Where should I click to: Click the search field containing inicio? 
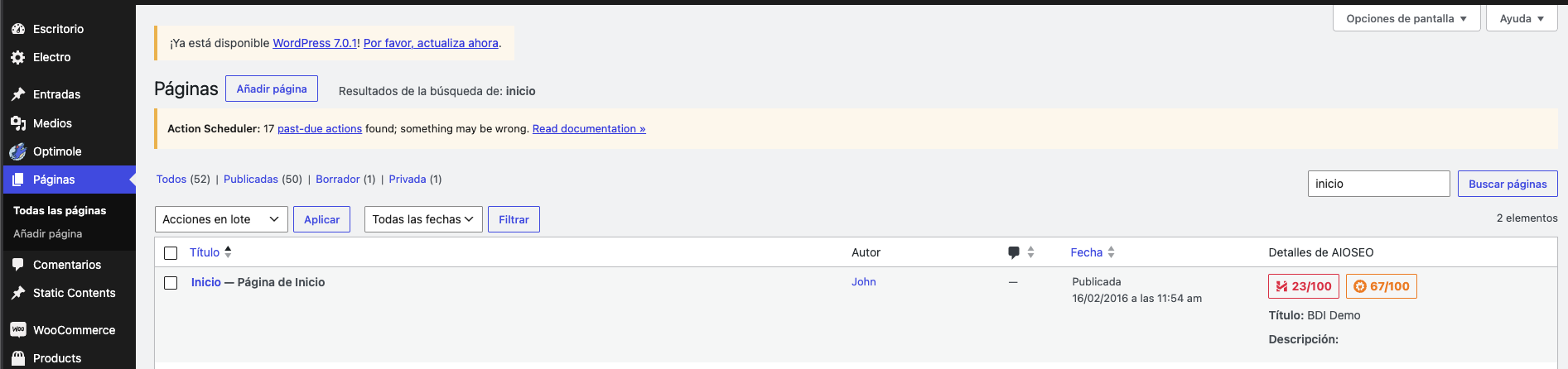pyautogui.click(x=1379, y=184)
